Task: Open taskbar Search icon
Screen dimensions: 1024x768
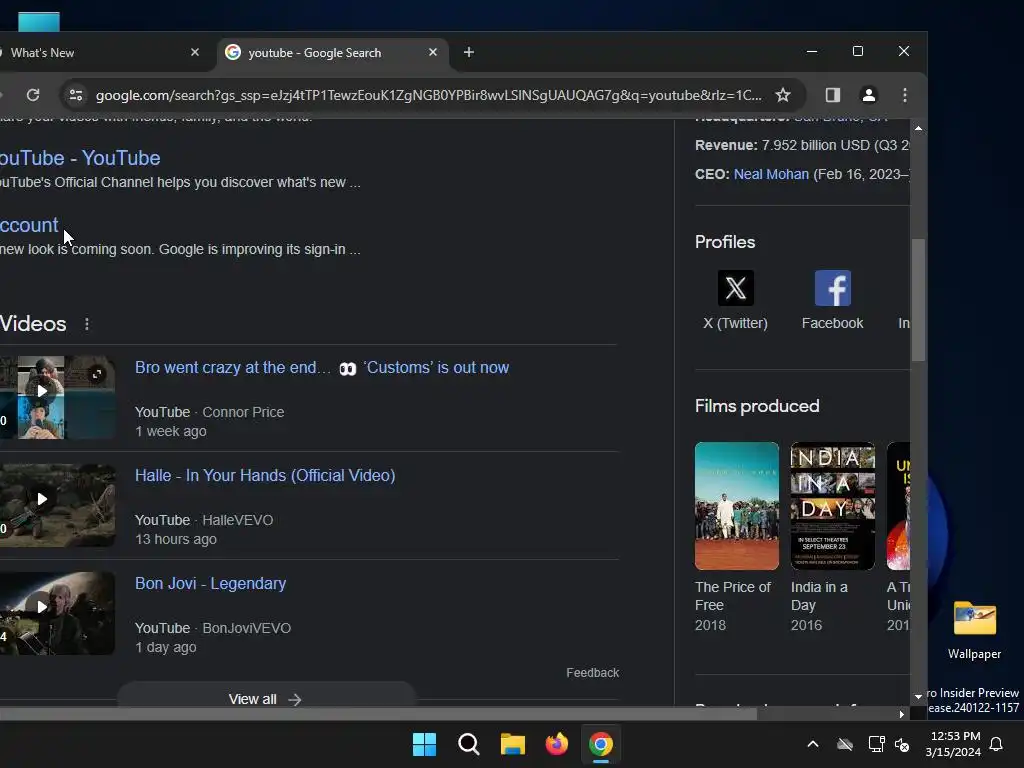Action: tap(469, 744)
